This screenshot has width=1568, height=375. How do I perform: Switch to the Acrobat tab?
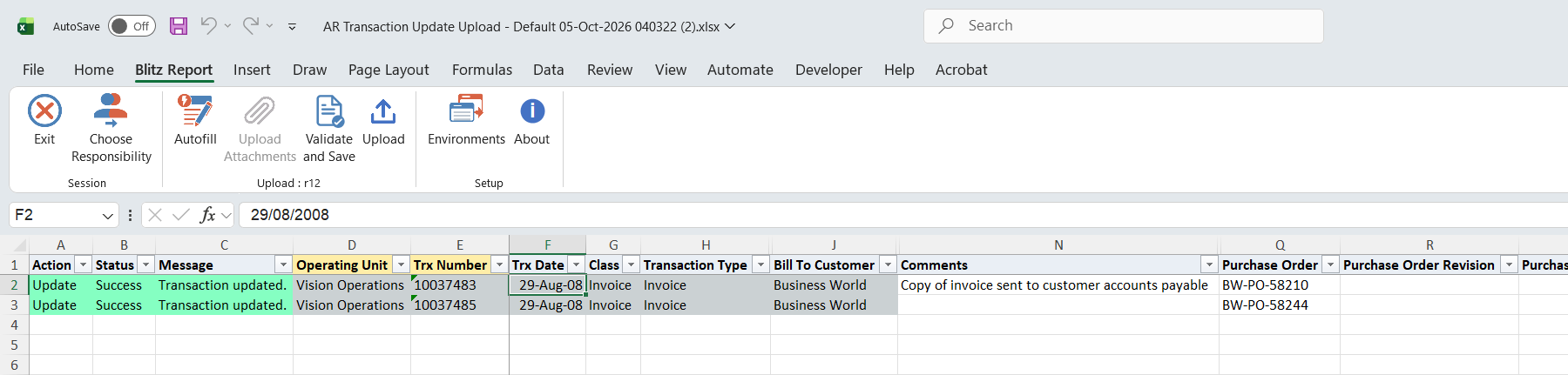(962, 70)
